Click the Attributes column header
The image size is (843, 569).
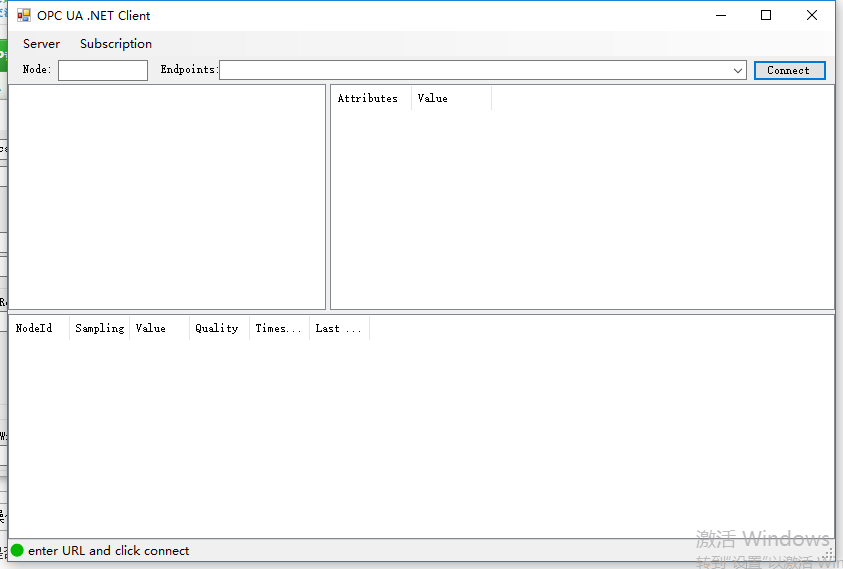pos(371,98)
